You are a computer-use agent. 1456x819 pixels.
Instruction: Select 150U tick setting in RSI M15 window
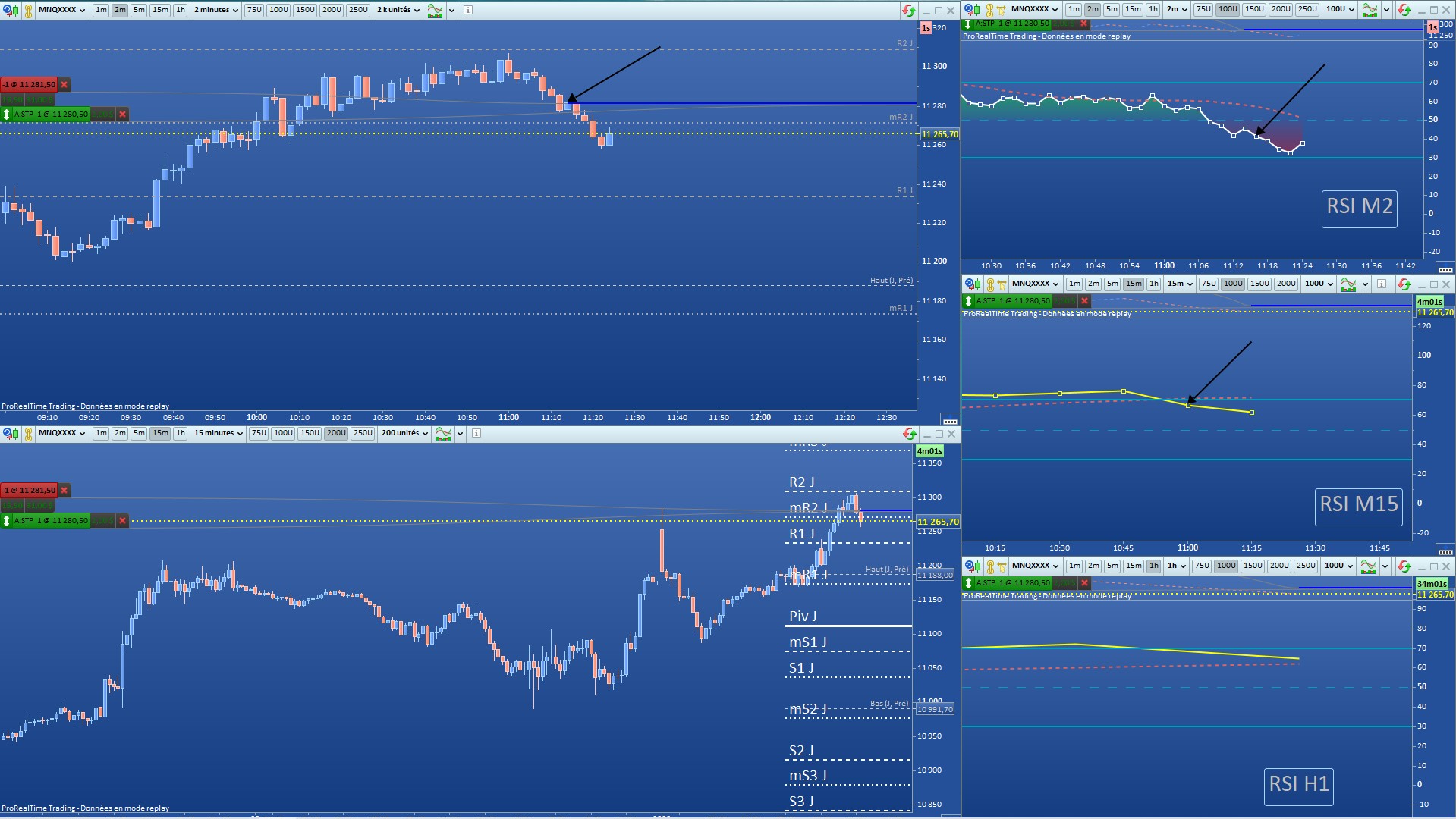1259,284
